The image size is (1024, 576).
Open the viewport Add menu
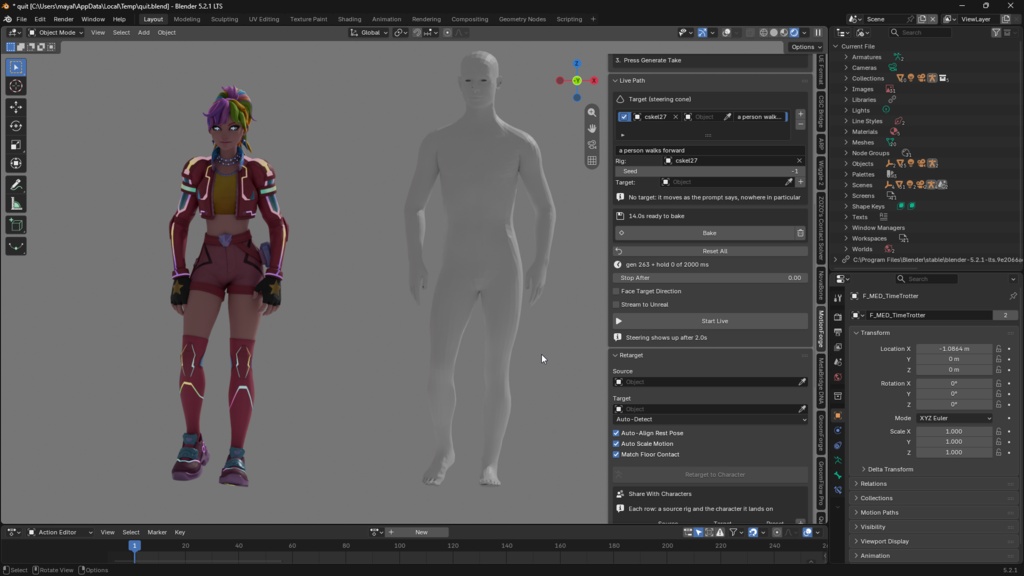pyautogui.click(x=144, y=33)
